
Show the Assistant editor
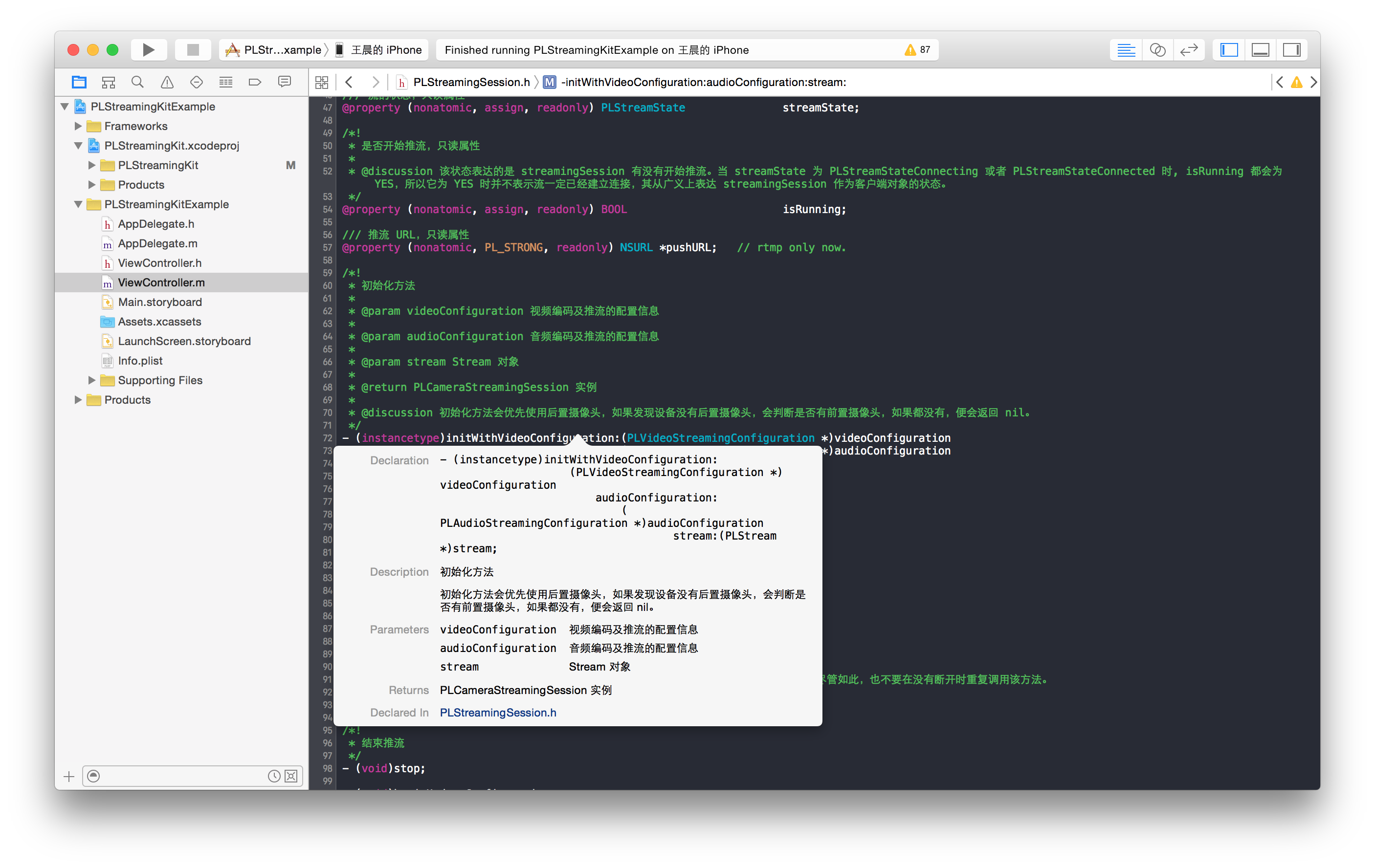(x=1157, y=50)
